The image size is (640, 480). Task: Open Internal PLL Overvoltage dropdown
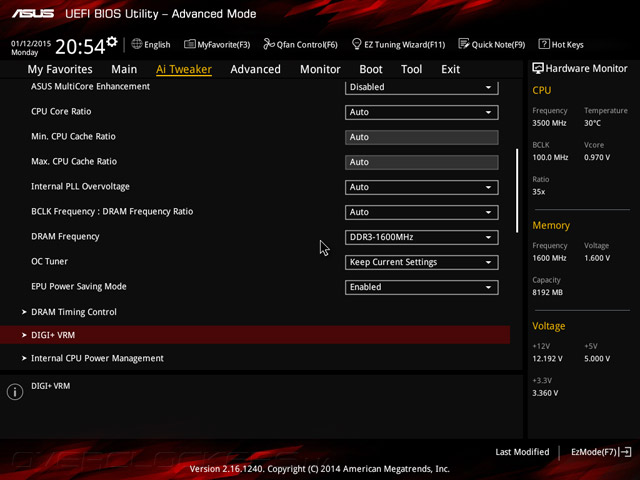422,187
